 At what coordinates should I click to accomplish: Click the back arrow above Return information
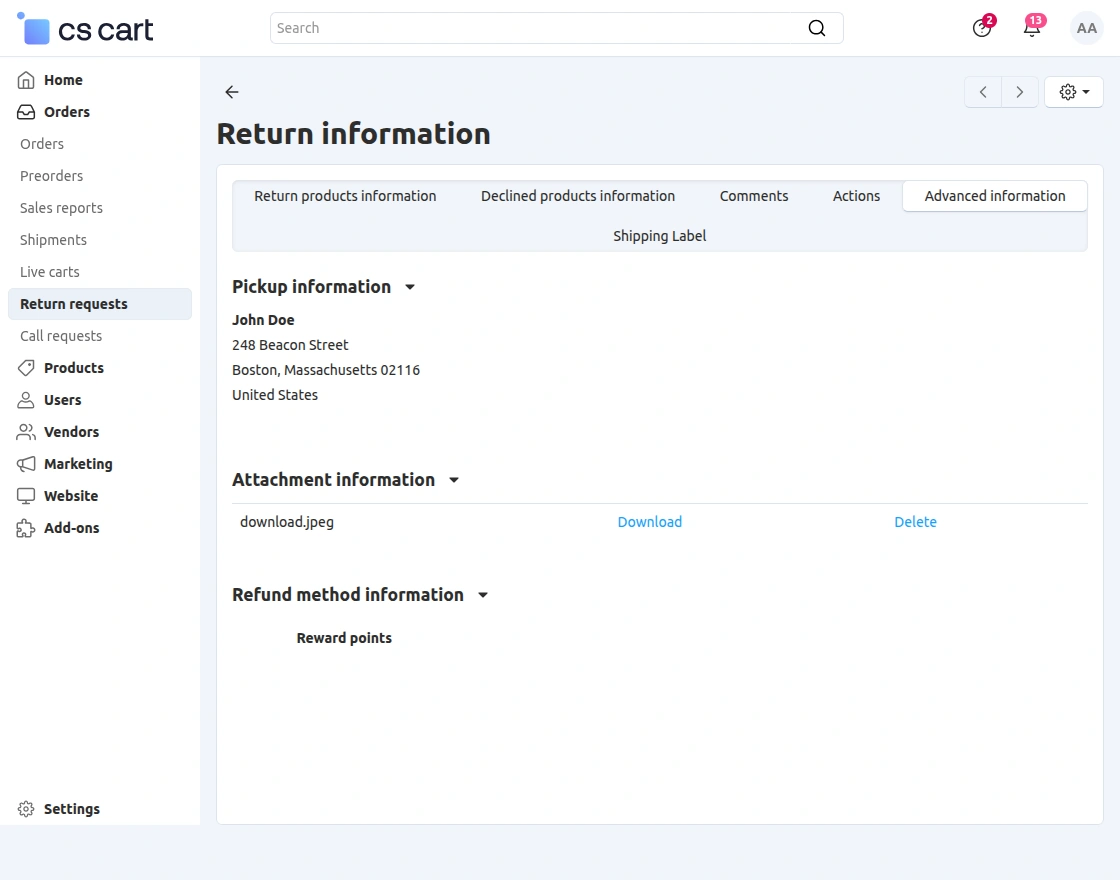[231, 92]
